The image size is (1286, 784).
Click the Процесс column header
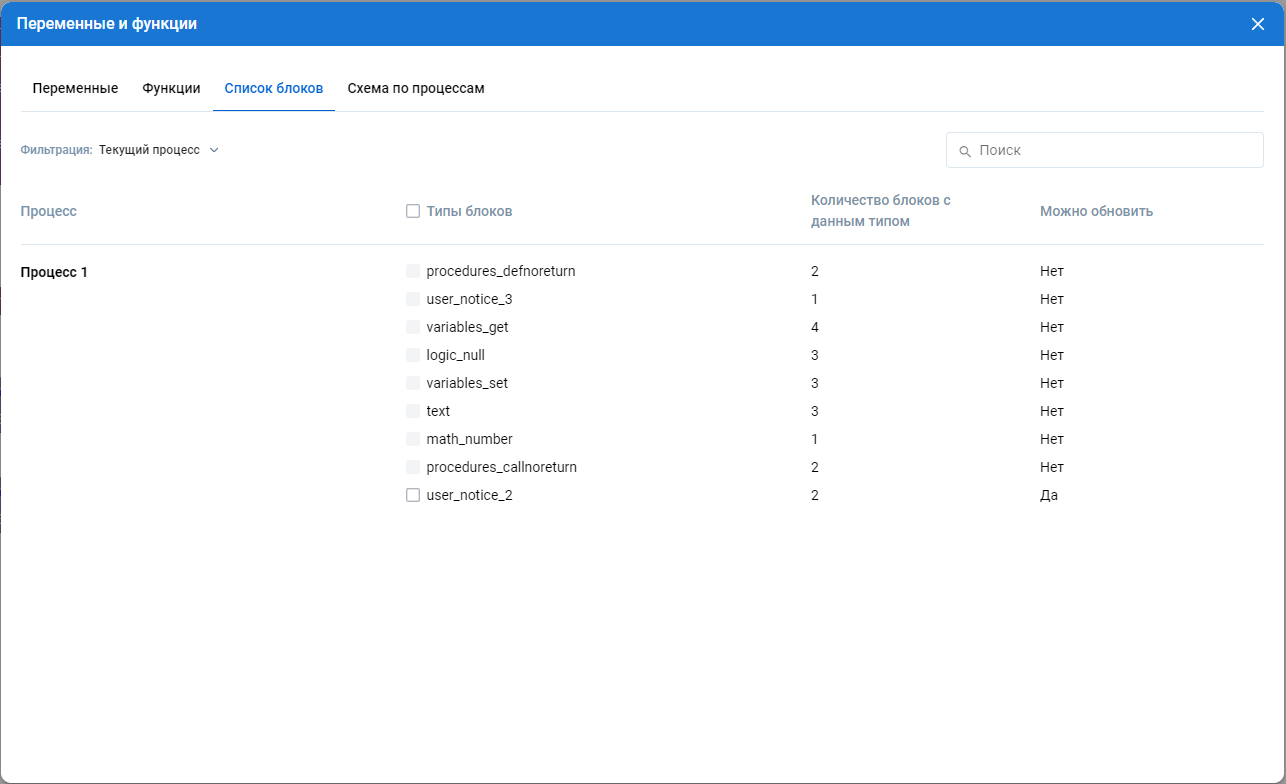click(x=49, y=211)
